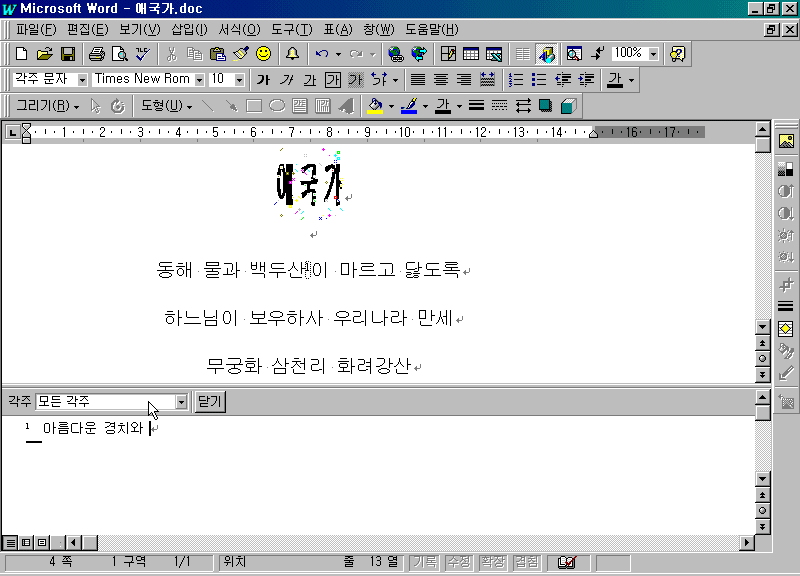This screenshot has height=576, width=800.
Task: Center align the text
Action: pyautogui.click(x=441, y=80)
